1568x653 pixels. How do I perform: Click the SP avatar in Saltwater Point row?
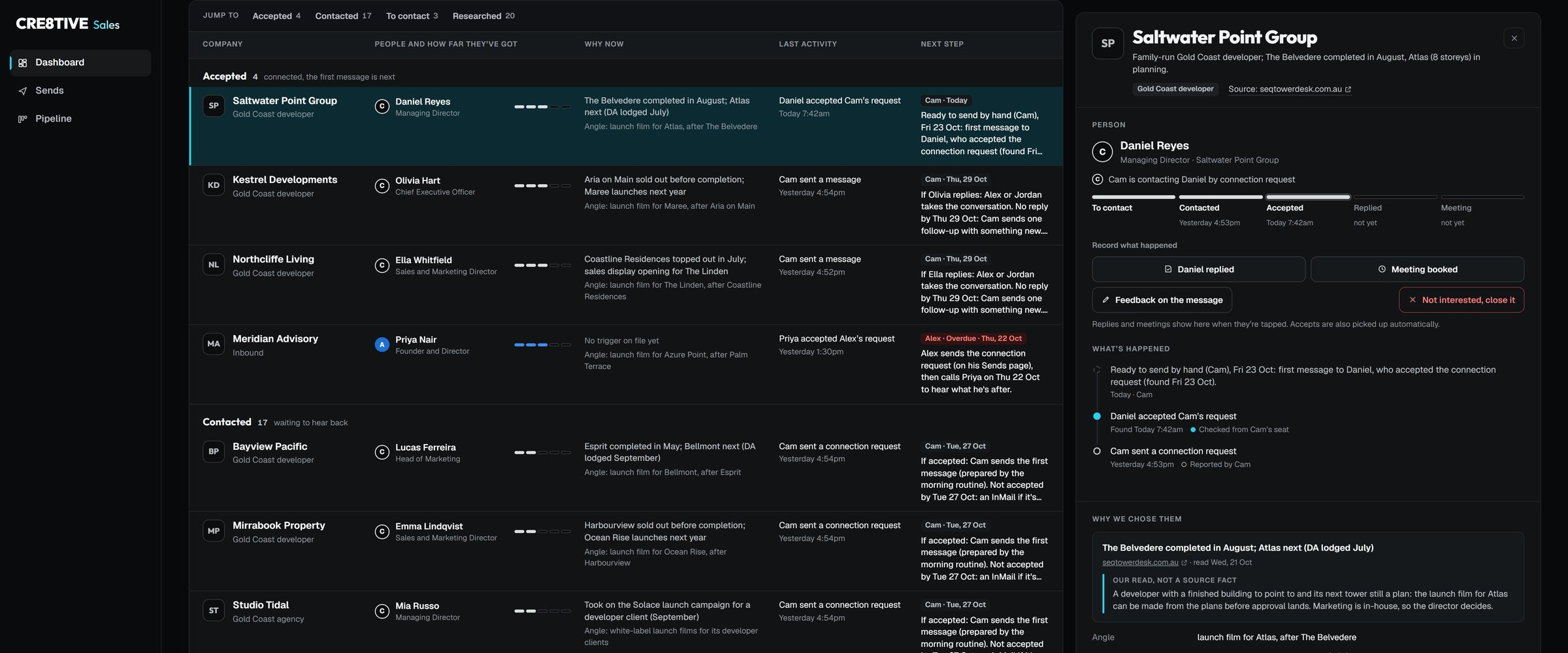click(x=214, y=106)
